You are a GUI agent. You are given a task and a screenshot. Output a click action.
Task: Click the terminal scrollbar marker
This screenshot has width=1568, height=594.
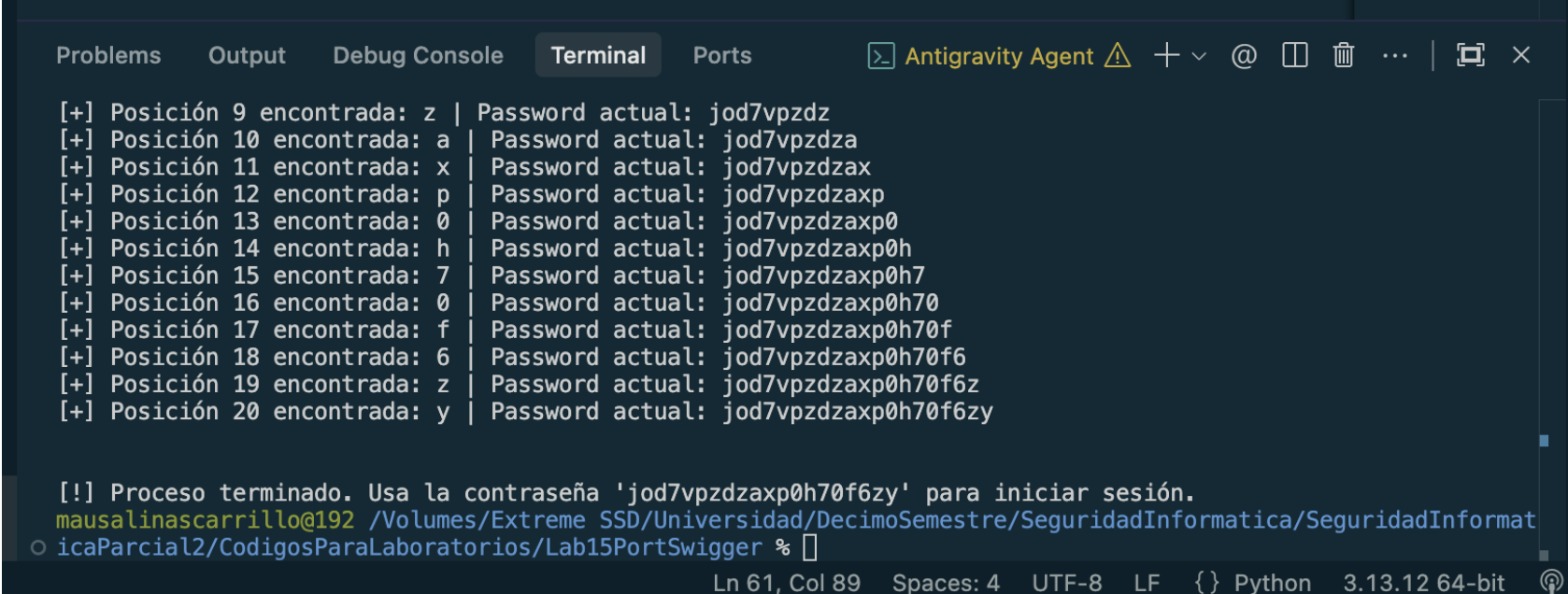pyautogui.click(x=1544, y=441)
